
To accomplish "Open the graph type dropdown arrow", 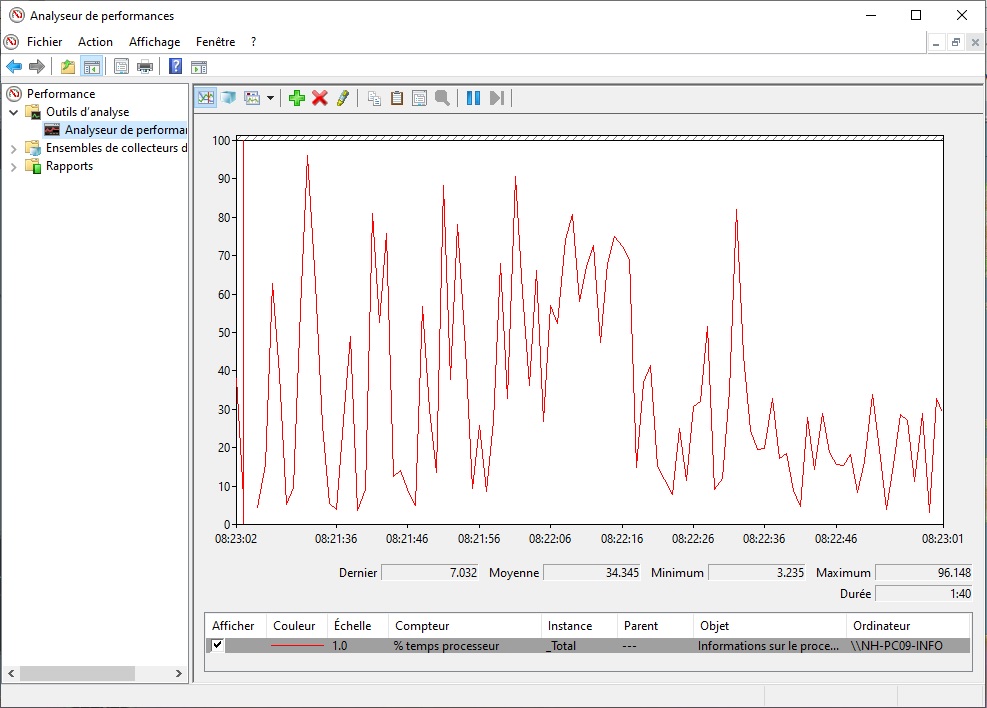I will coord(270,98).
